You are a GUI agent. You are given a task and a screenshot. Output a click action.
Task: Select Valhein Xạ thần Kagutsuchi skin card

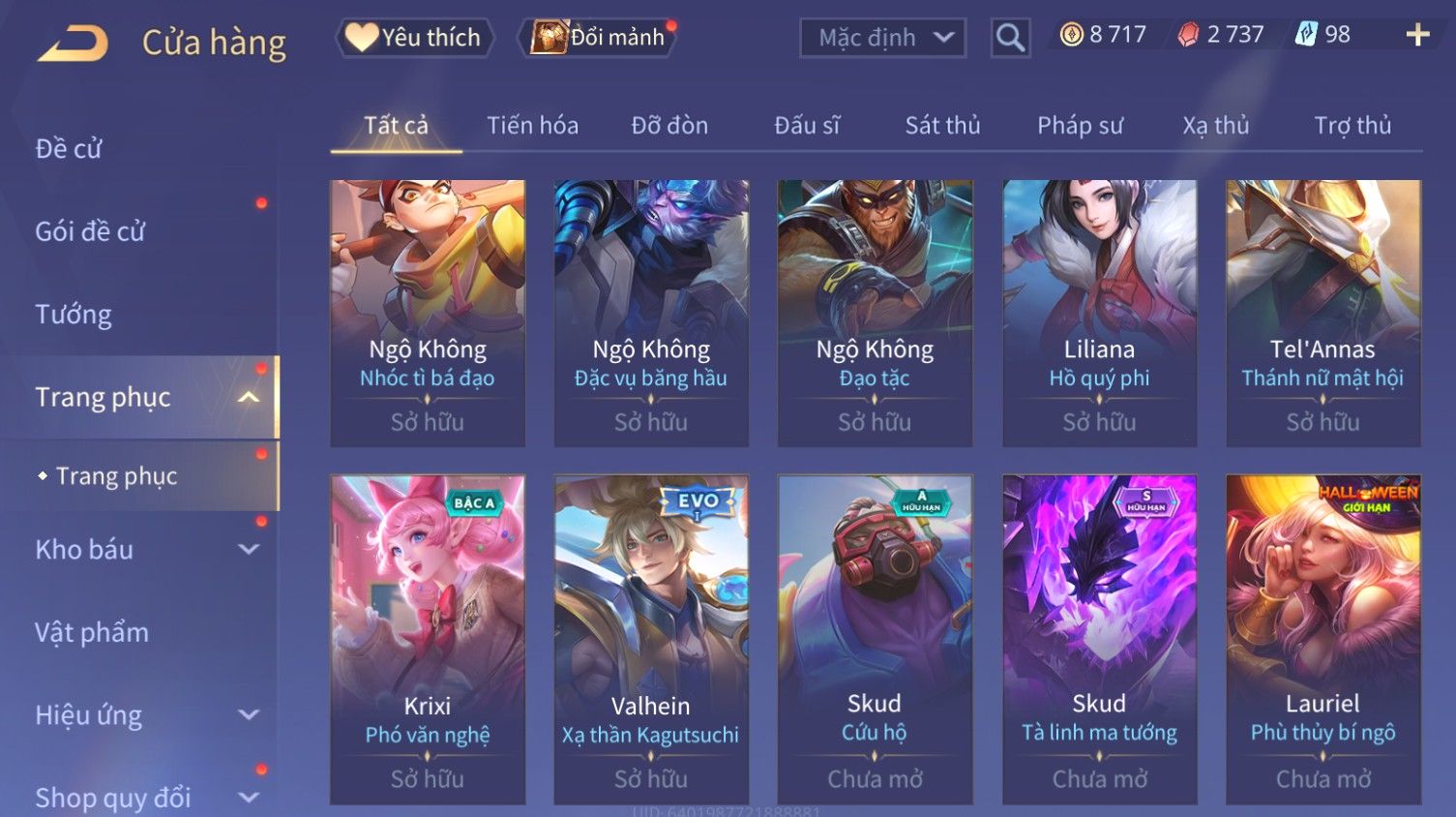pyautogui.click(x=651, y=639)
